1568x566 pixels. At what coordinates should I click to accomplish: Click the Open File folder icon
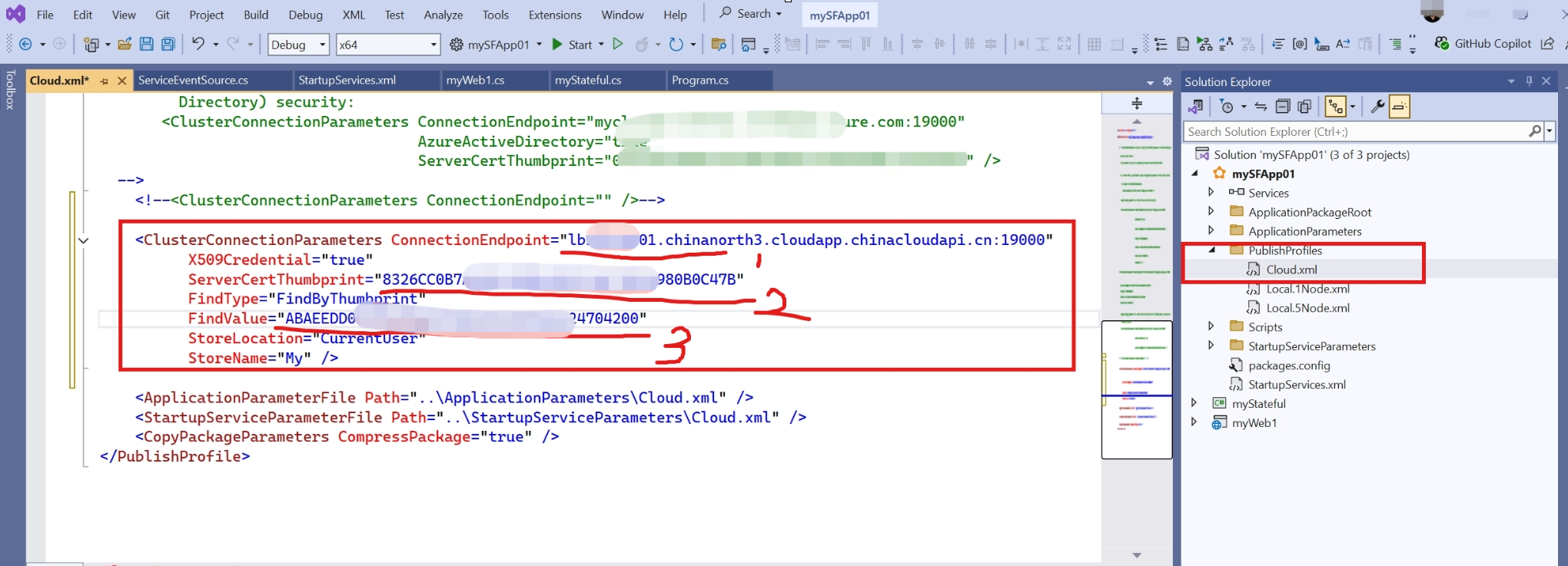(125, 45)
